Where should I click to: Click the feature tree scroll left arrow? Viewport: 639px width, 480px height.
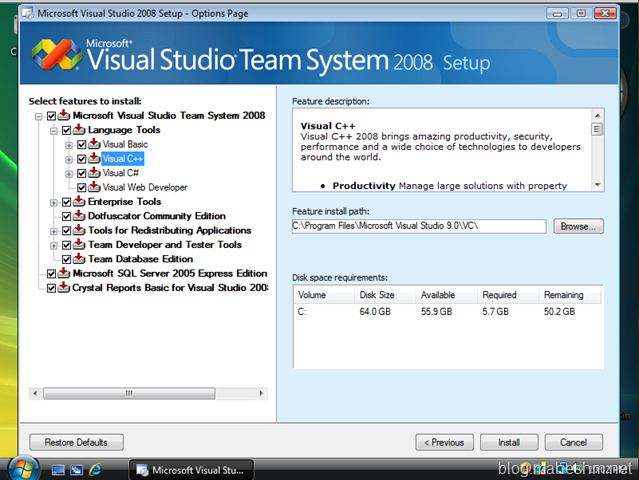click(35, 393)
